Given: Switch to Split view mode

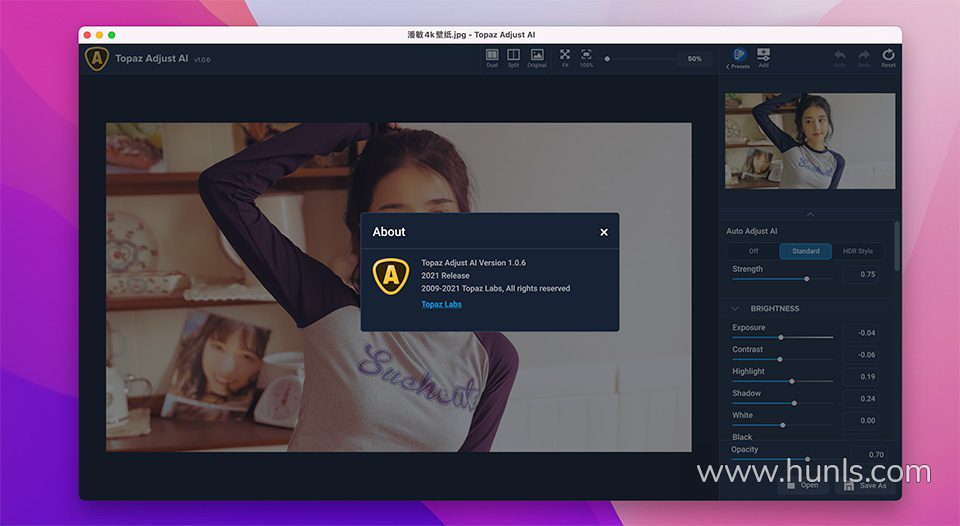Looking at the screenshot, I should [x=514, y=58].
